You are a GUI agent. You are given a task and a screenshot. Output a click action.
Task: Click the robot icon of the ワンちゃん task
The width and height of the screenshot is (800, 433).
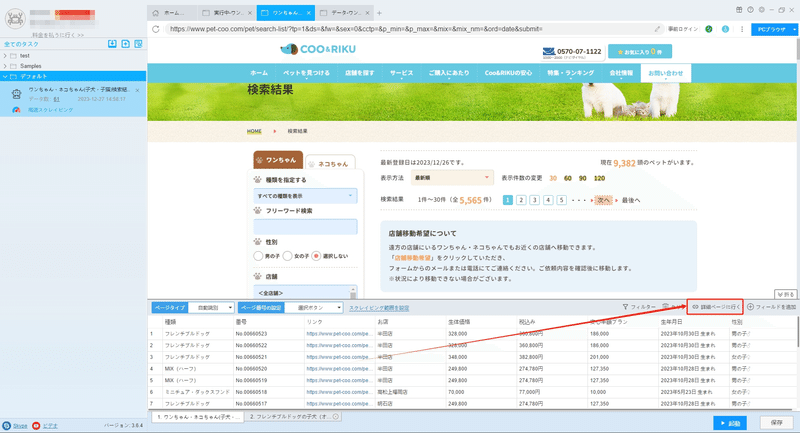[x=16, y=94]
